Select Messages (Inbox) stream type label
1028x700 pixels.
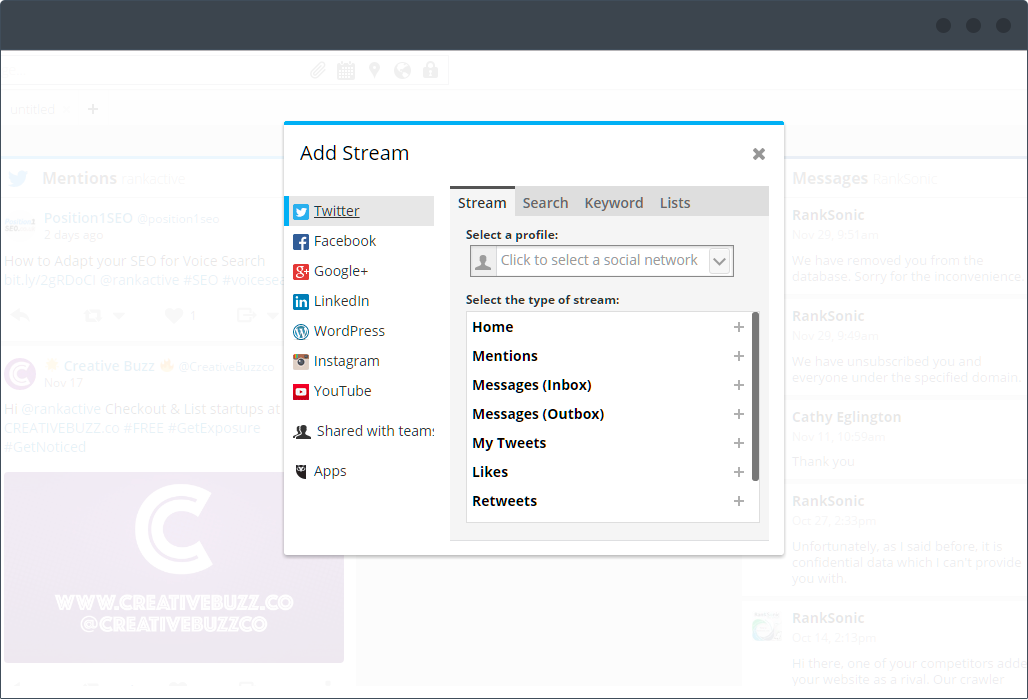point(532,385)
